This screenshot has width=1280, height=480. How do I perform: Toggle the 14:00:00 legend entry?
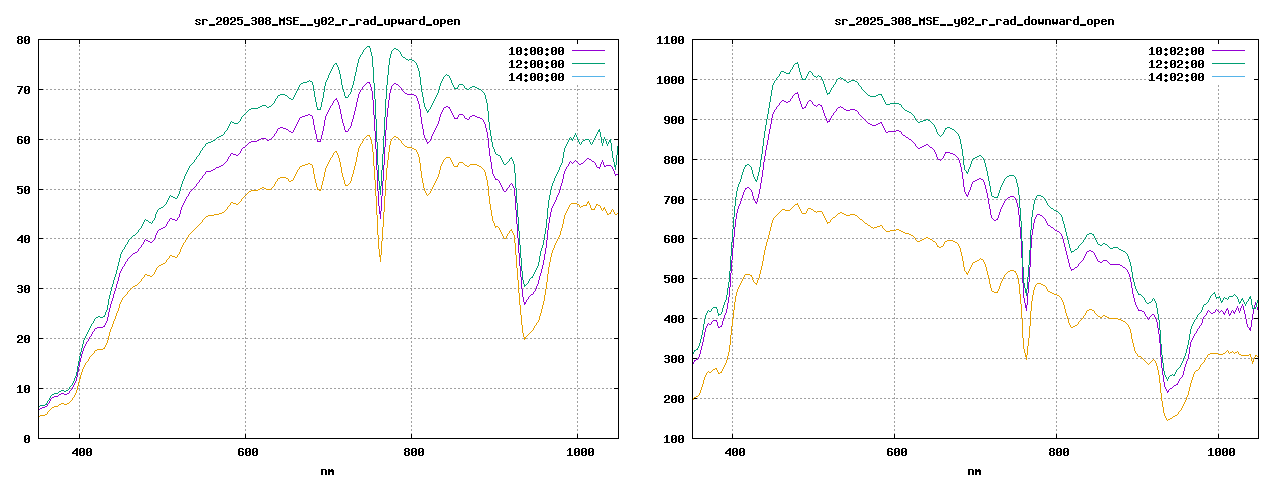coord(536,76)
